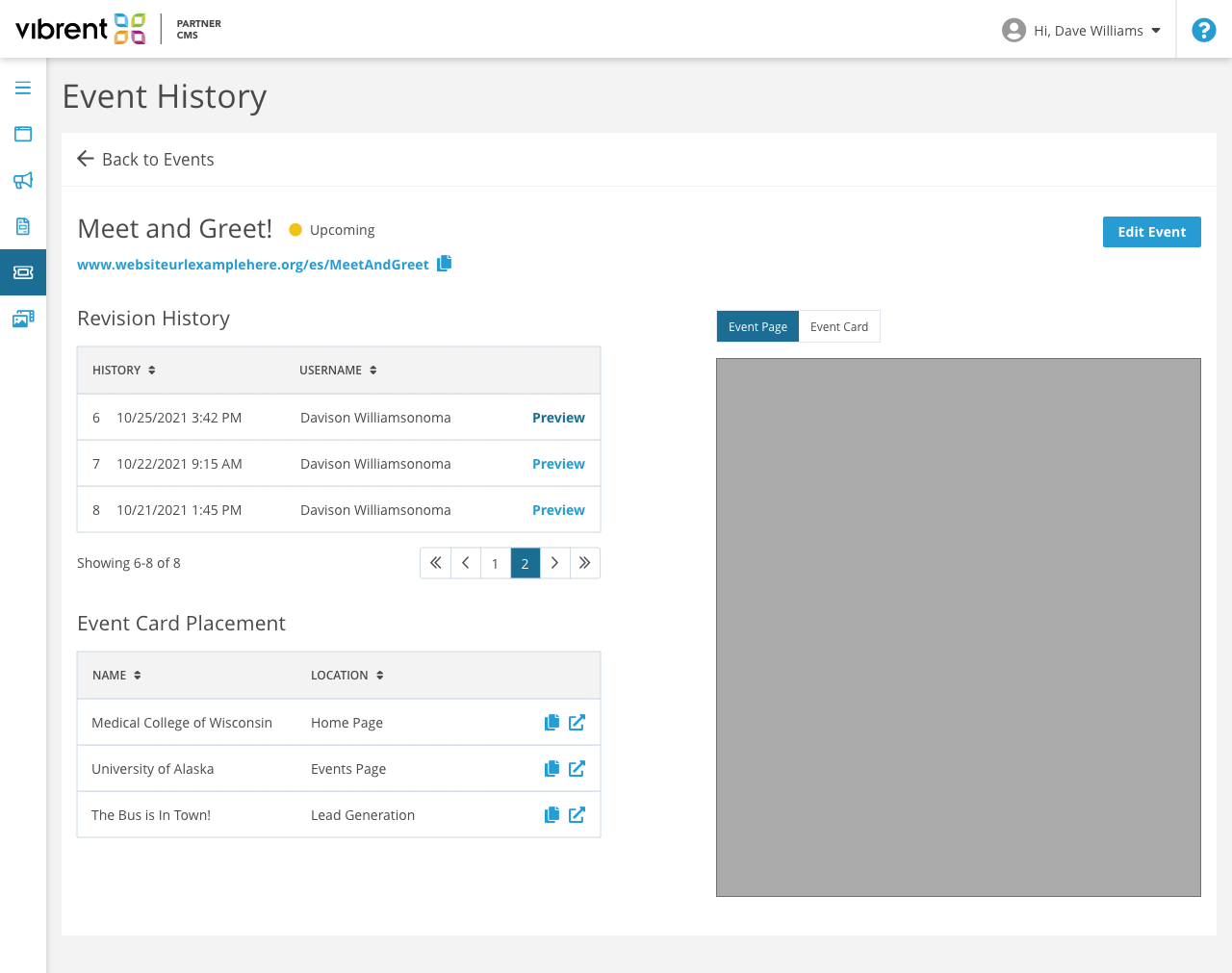Click the Edit Event button

(1152, 232)
